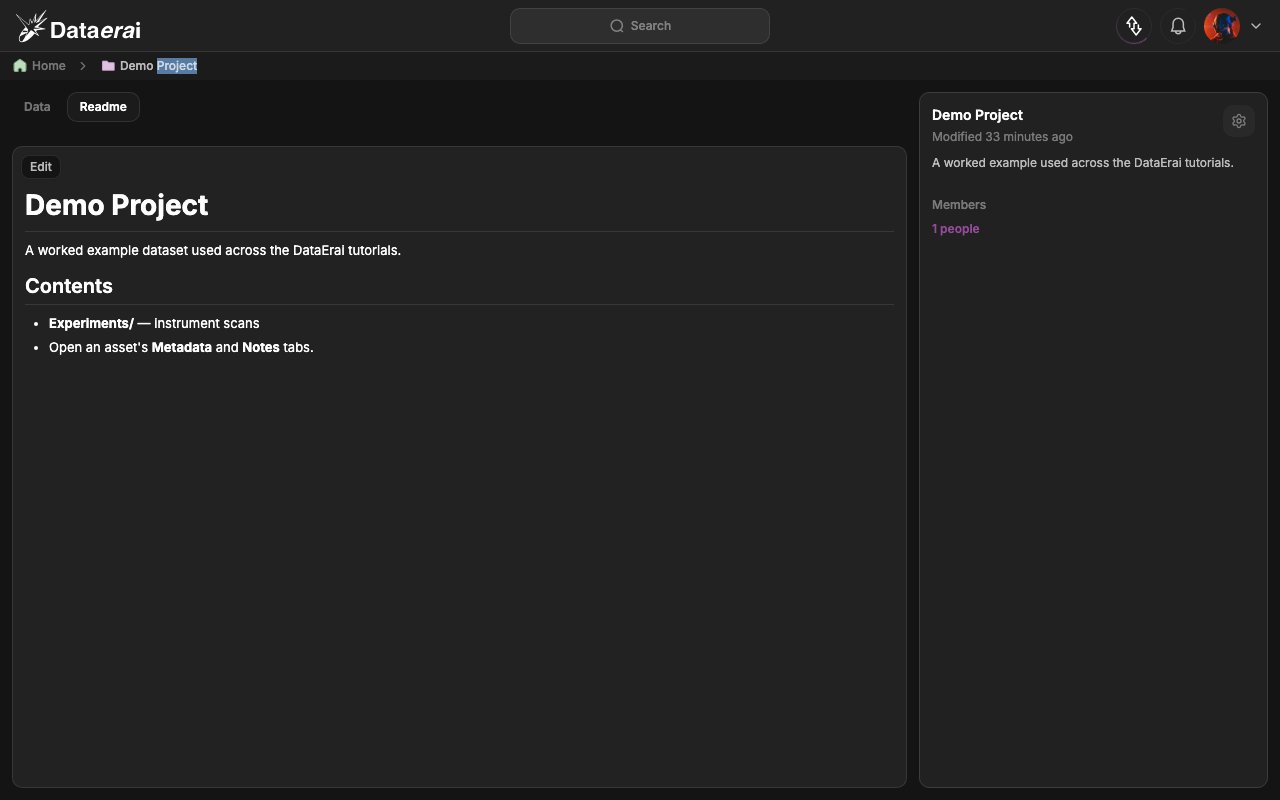Expand the account menu chevron

tap(1256, 27)
